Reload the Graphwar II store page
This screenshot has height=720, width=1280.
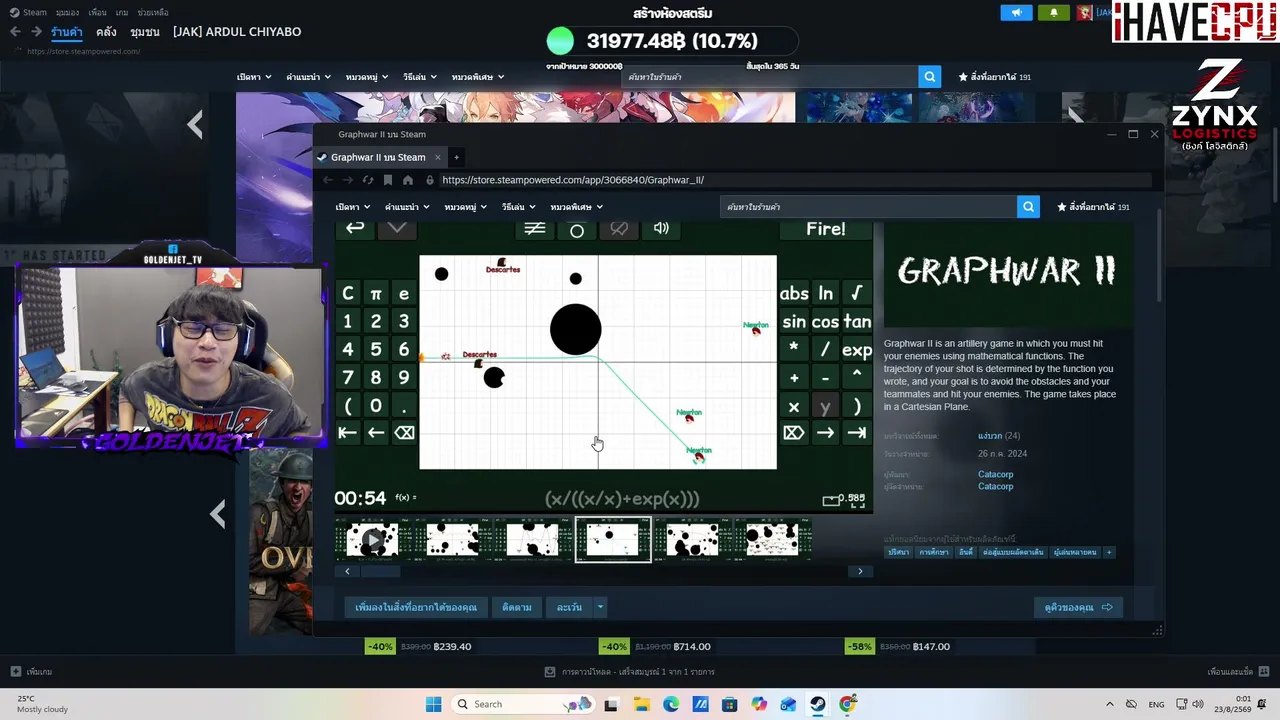(x=367, y=180)
